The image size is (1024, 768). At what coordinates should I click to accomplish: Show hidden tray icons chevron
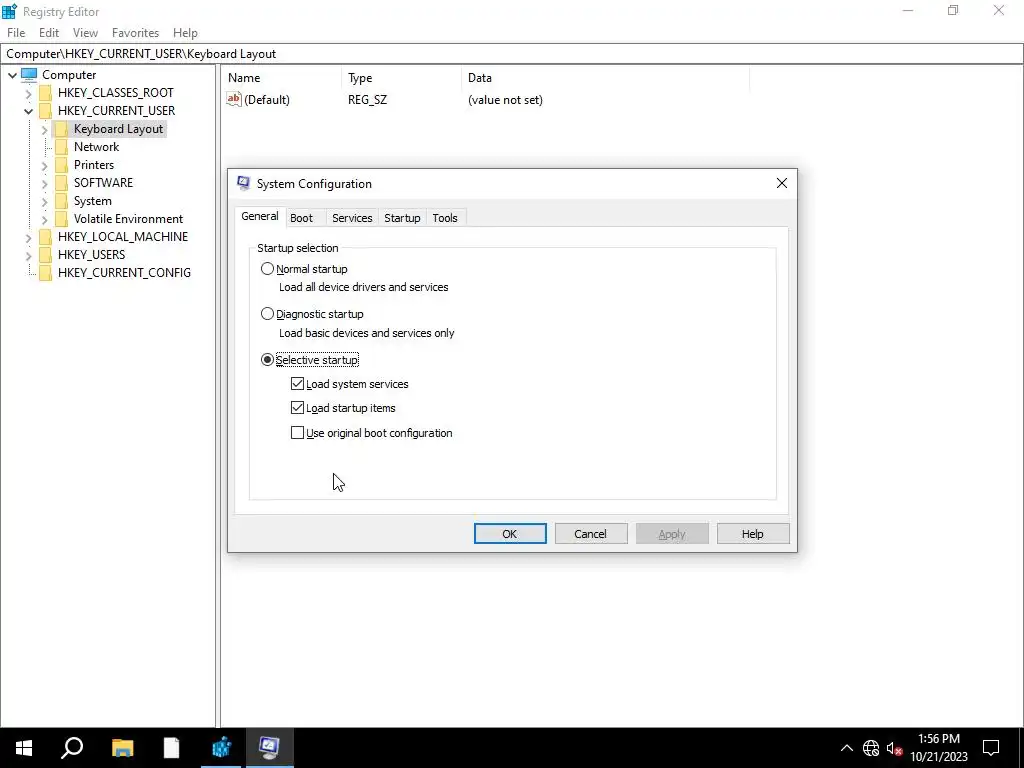(x=846, y=748)
